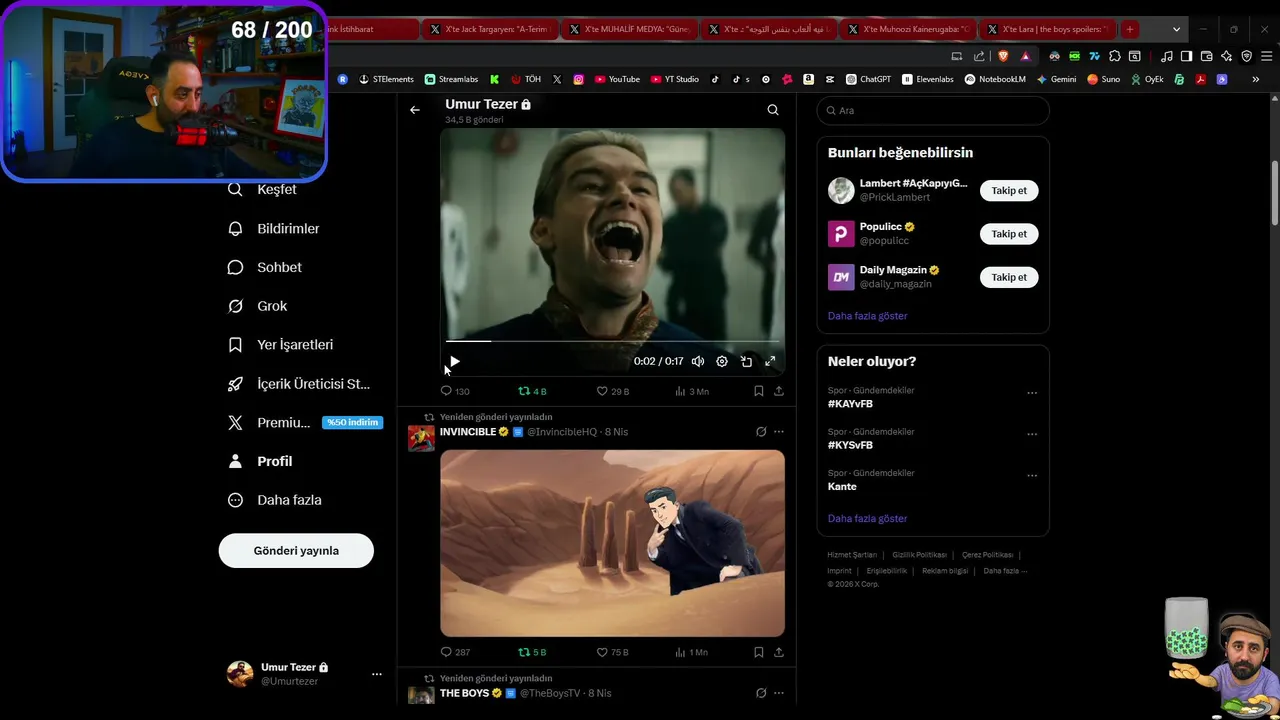Open options for #KYSvFB trend
The width and height of the screenshot is (1280, 720).
[x=1032, y=434]
